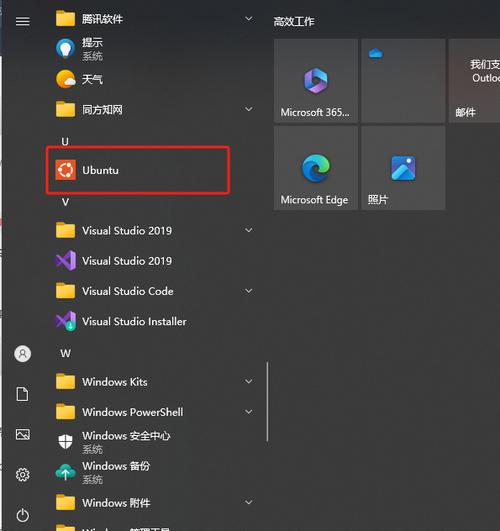Expand the Visual Studio Code folder chevron

click(x=249, y=291)
